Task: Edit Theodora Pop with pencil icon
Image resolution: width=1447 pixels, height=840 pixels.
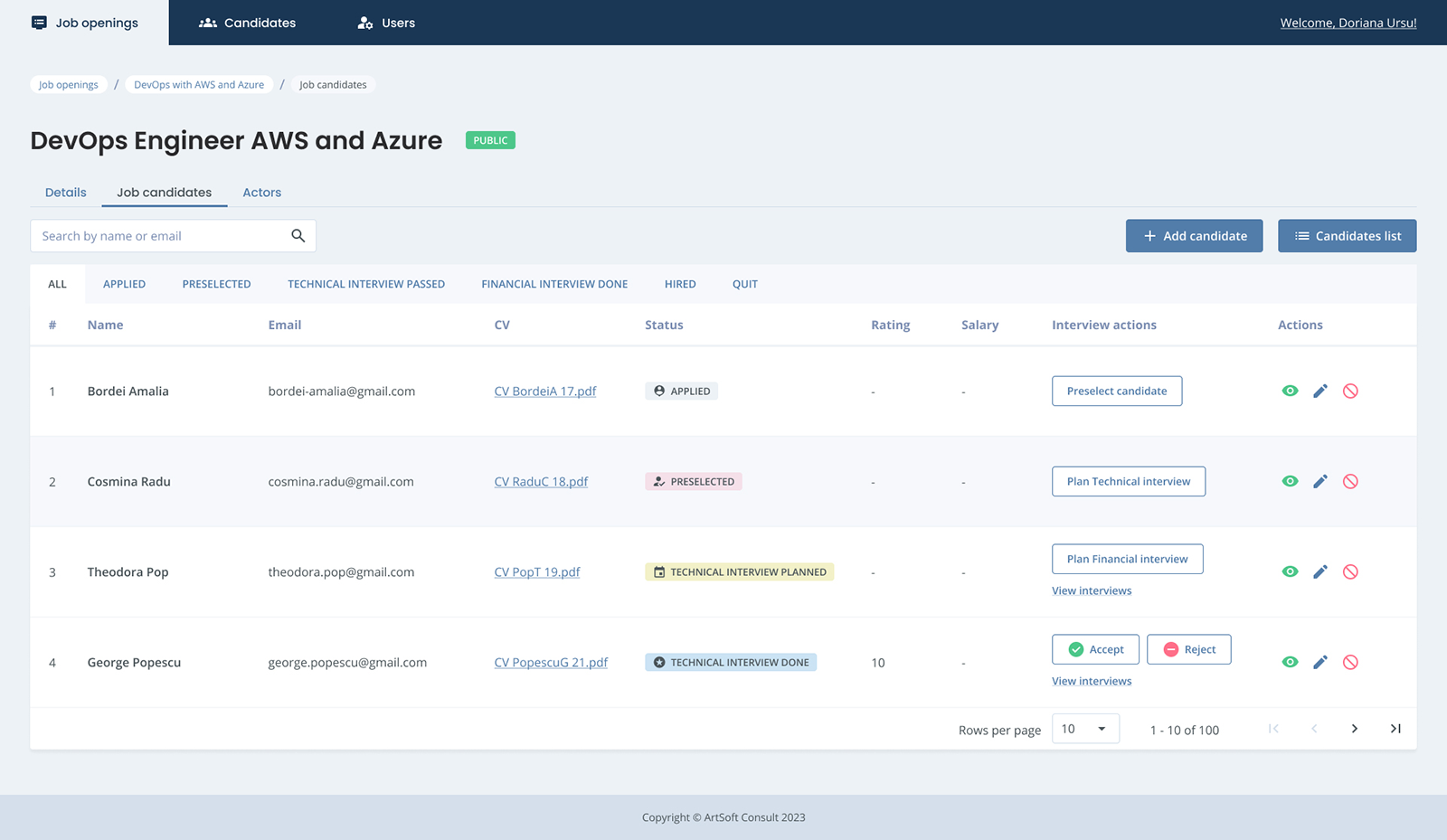Action: click(1320, 571)
